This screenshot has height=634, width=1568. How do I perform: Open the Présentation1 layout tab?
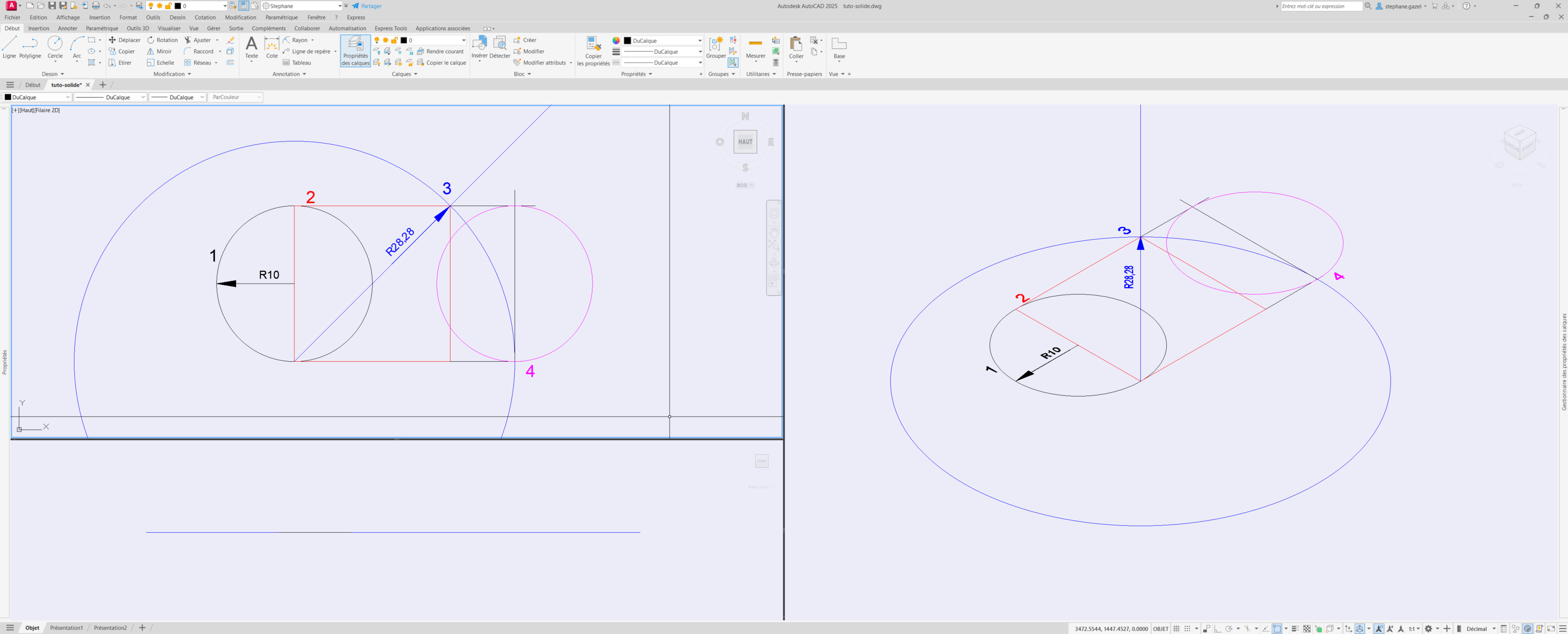point(66,628)
